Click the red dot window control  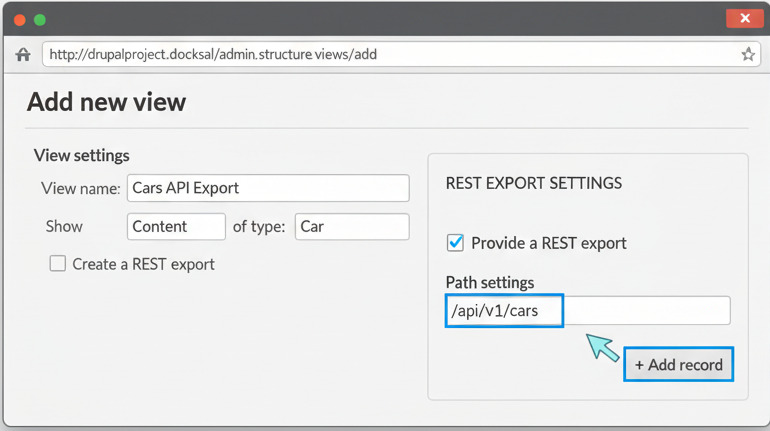tap(20, 20)
